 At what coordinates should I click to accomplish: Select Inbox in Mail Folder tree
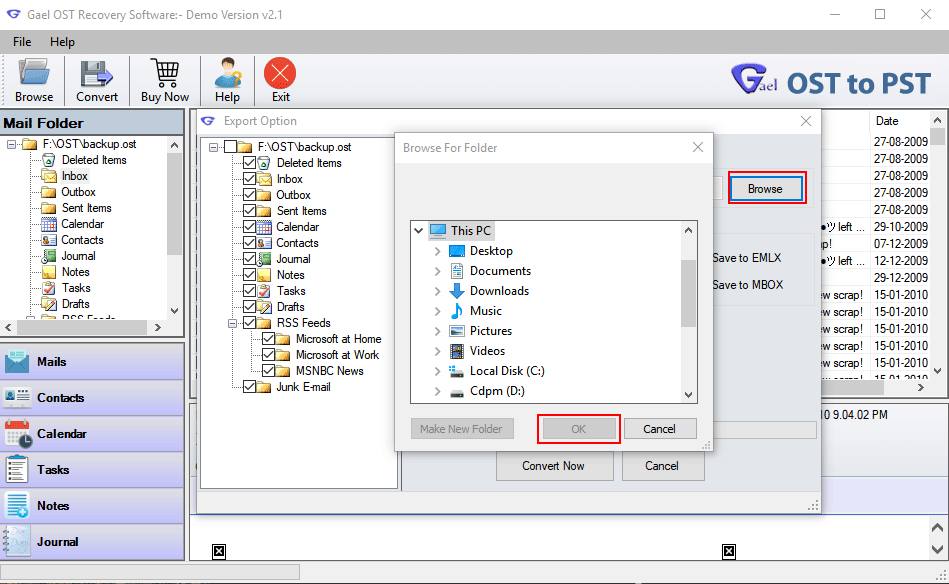tap(74, 176)
